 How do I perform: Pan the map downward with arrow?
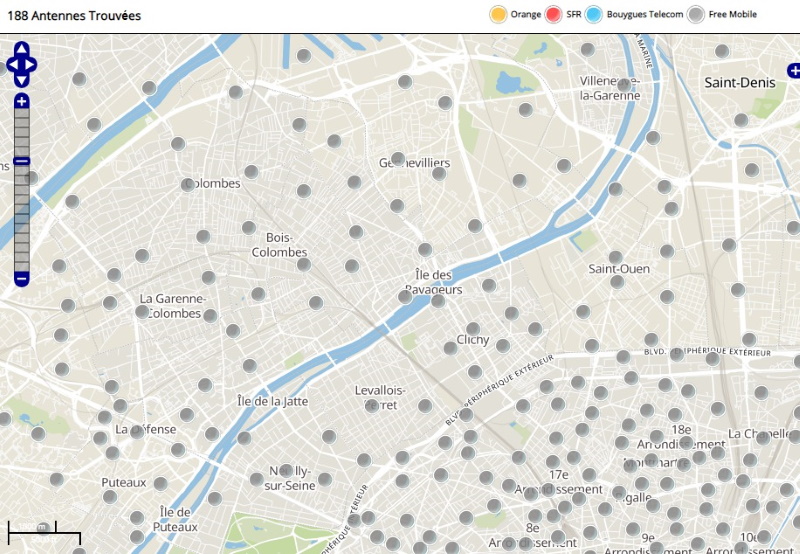tap(22, 80)
